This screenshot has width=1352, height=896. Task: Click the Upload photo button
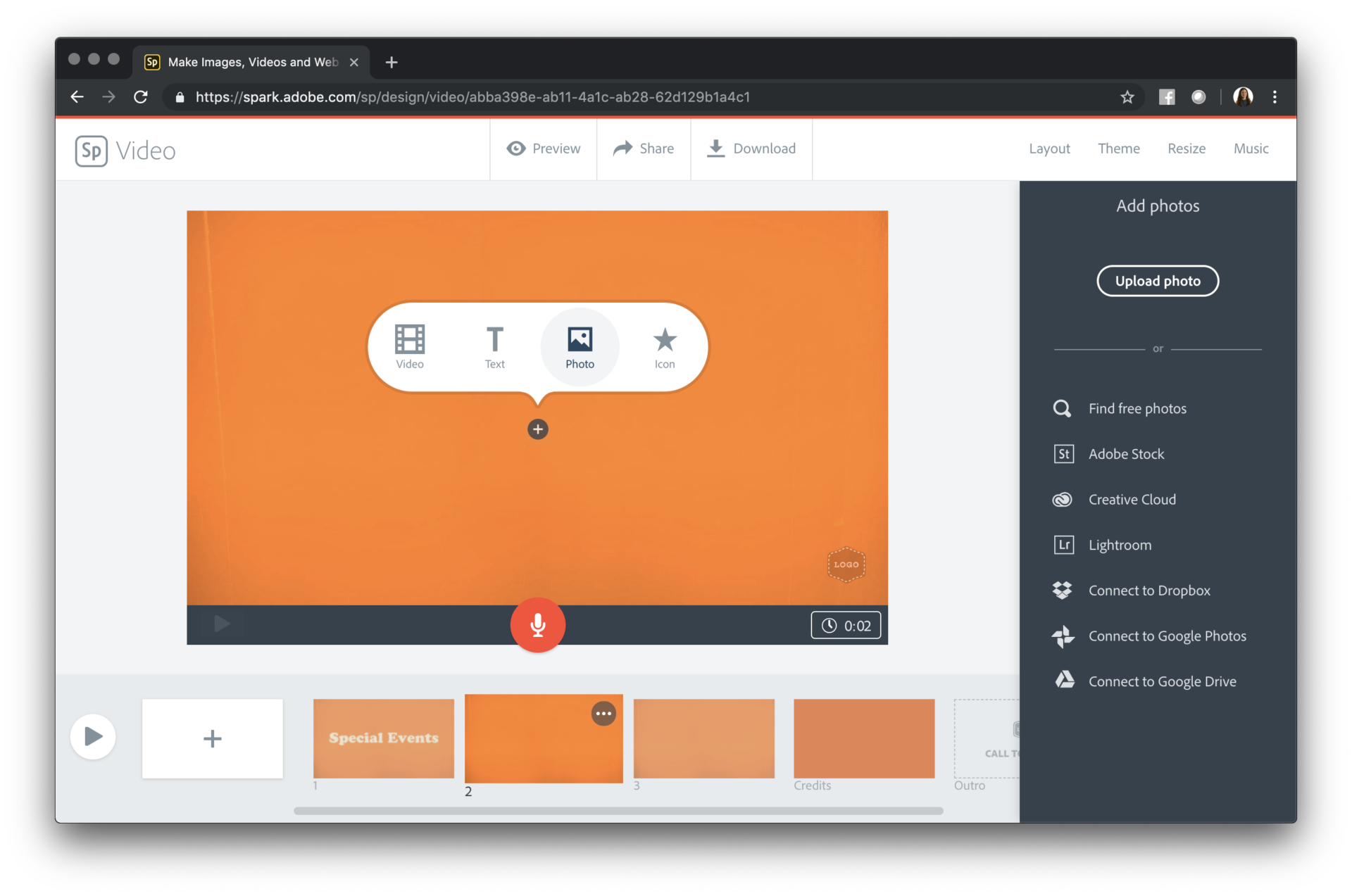[1157, 281]
